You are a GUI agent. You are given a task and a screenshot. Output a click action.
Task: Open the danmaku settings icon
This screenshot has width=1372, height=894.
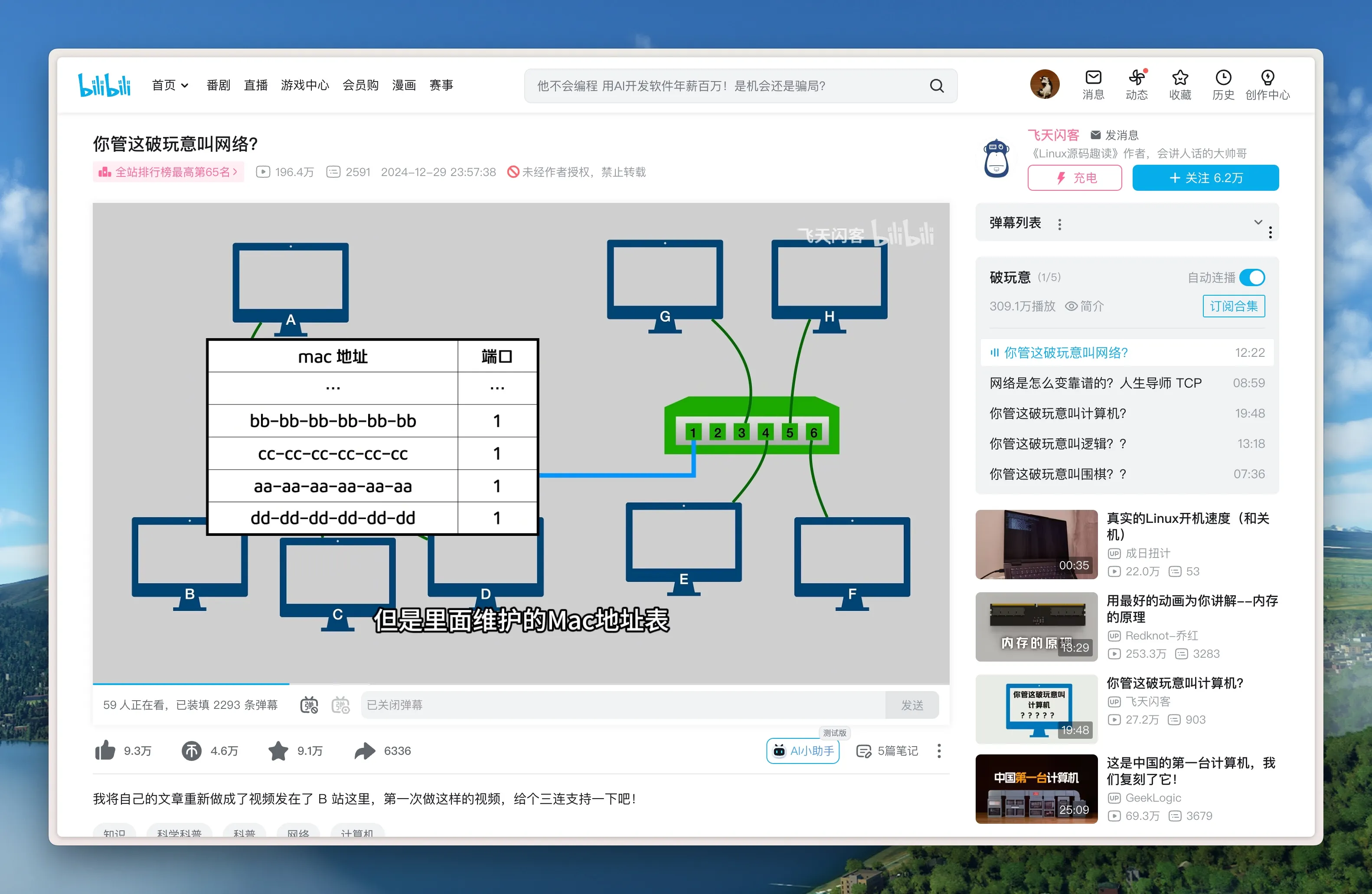(x=341, y=705)
